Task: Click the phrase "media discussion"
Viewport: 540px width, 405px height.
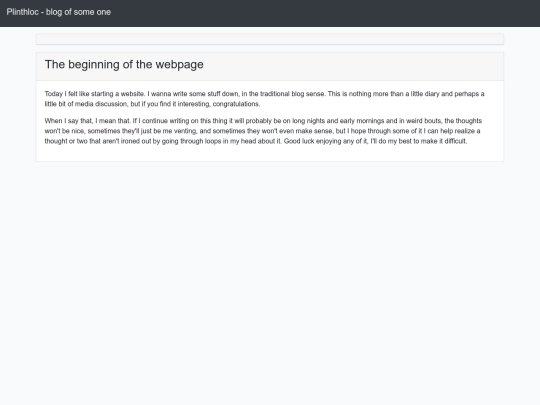Action: point(101,104)
